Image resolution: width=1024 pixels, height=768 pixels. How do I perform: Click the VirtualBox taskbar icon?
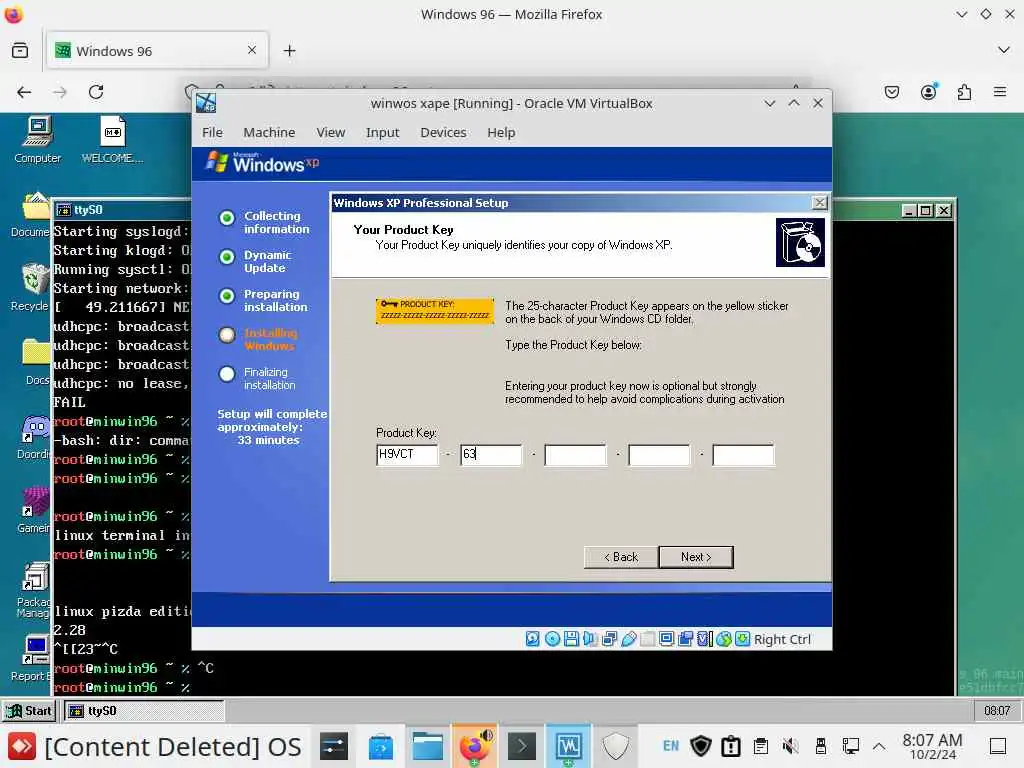(x=569, y=746)
